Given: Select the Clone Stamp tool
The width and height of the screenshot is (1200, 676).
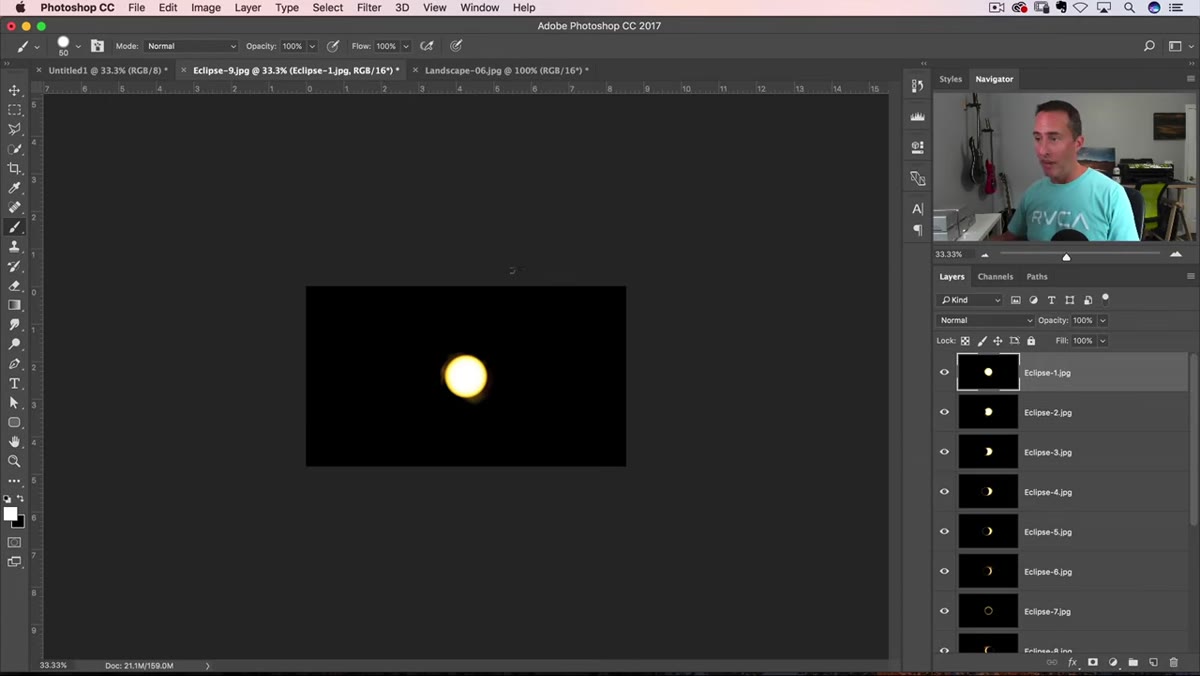Looking at the screenshot, I should point(14,246).
